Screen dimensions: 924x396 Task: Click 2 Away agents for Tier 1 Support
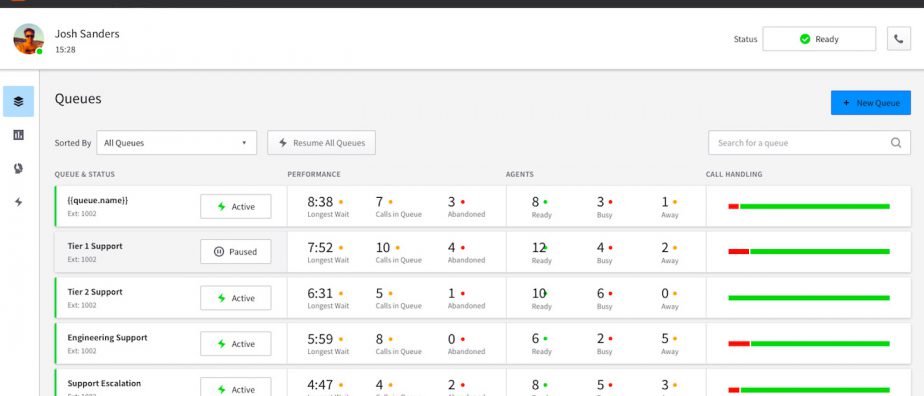[665, 248]
